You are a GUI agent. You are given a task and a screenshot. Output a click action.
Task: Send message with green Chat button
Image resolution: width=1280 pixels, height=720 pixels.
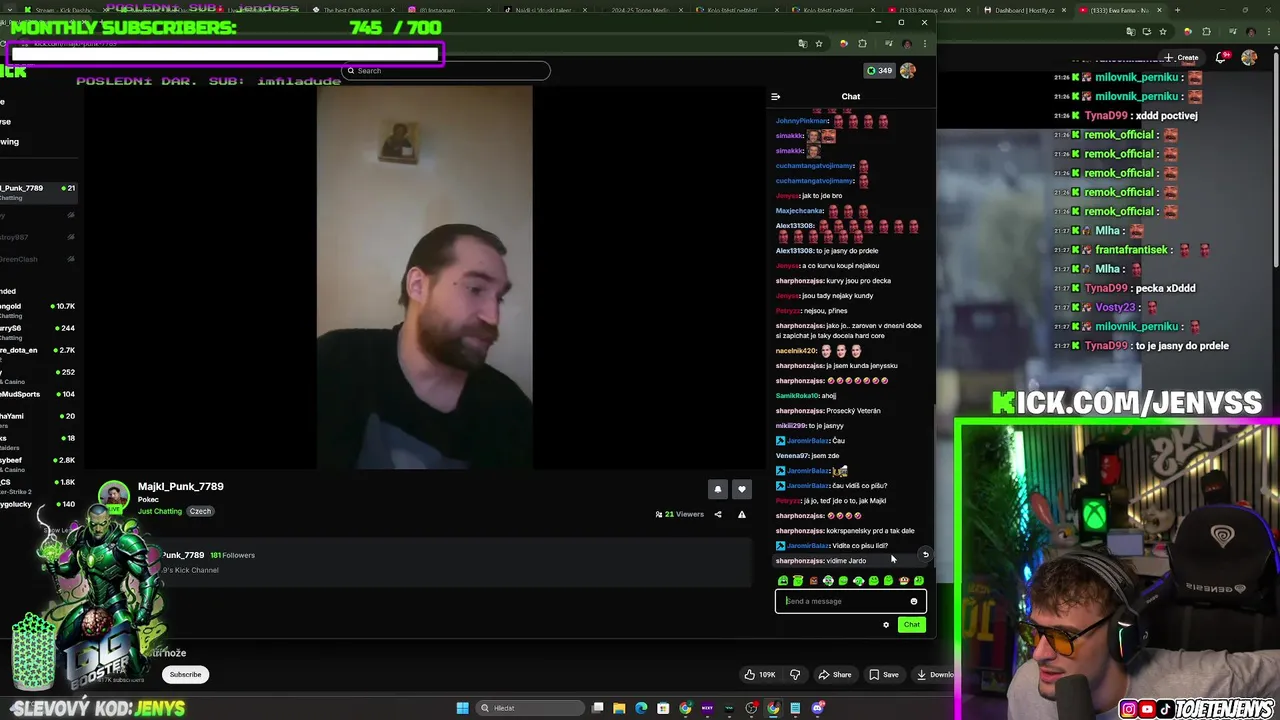pos(911,625)
